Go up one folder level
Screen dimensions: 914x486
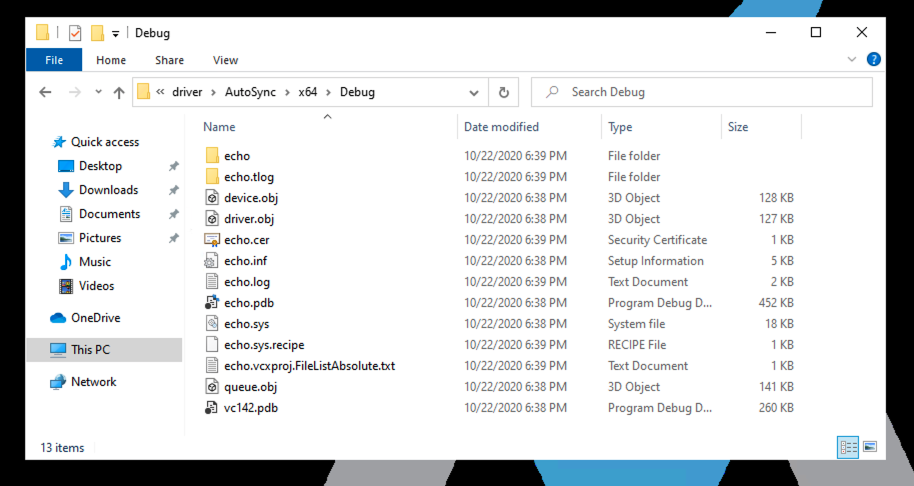[x=119, y=92]
